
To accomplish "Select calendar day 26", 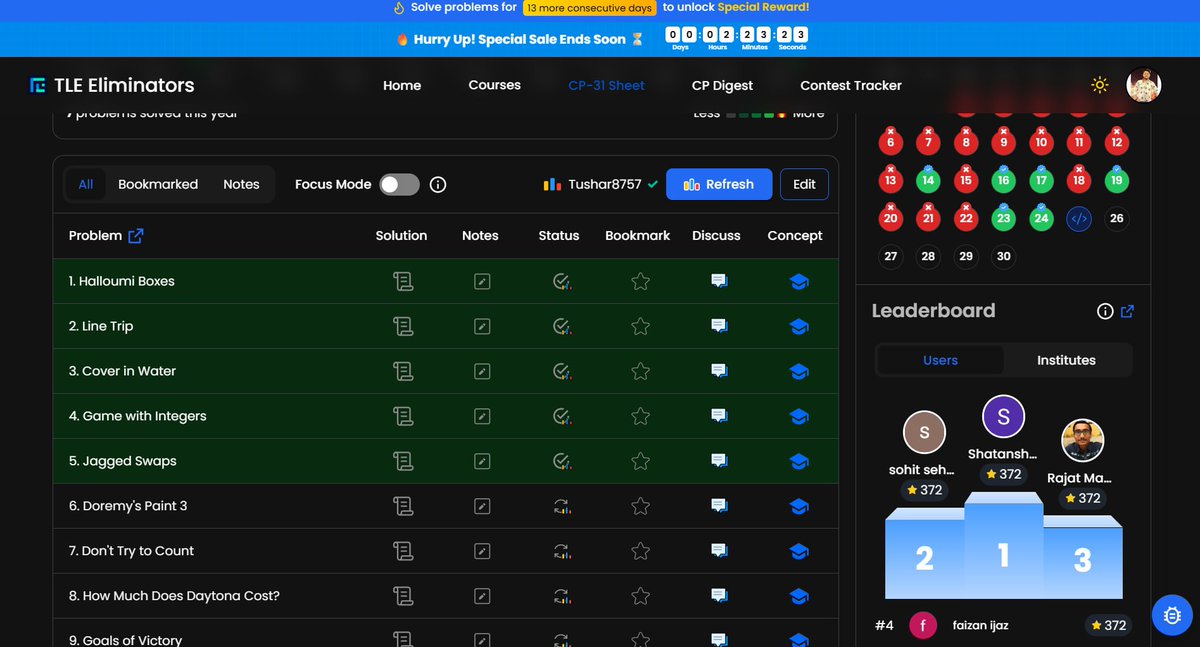I will [x=1116, y=218].
